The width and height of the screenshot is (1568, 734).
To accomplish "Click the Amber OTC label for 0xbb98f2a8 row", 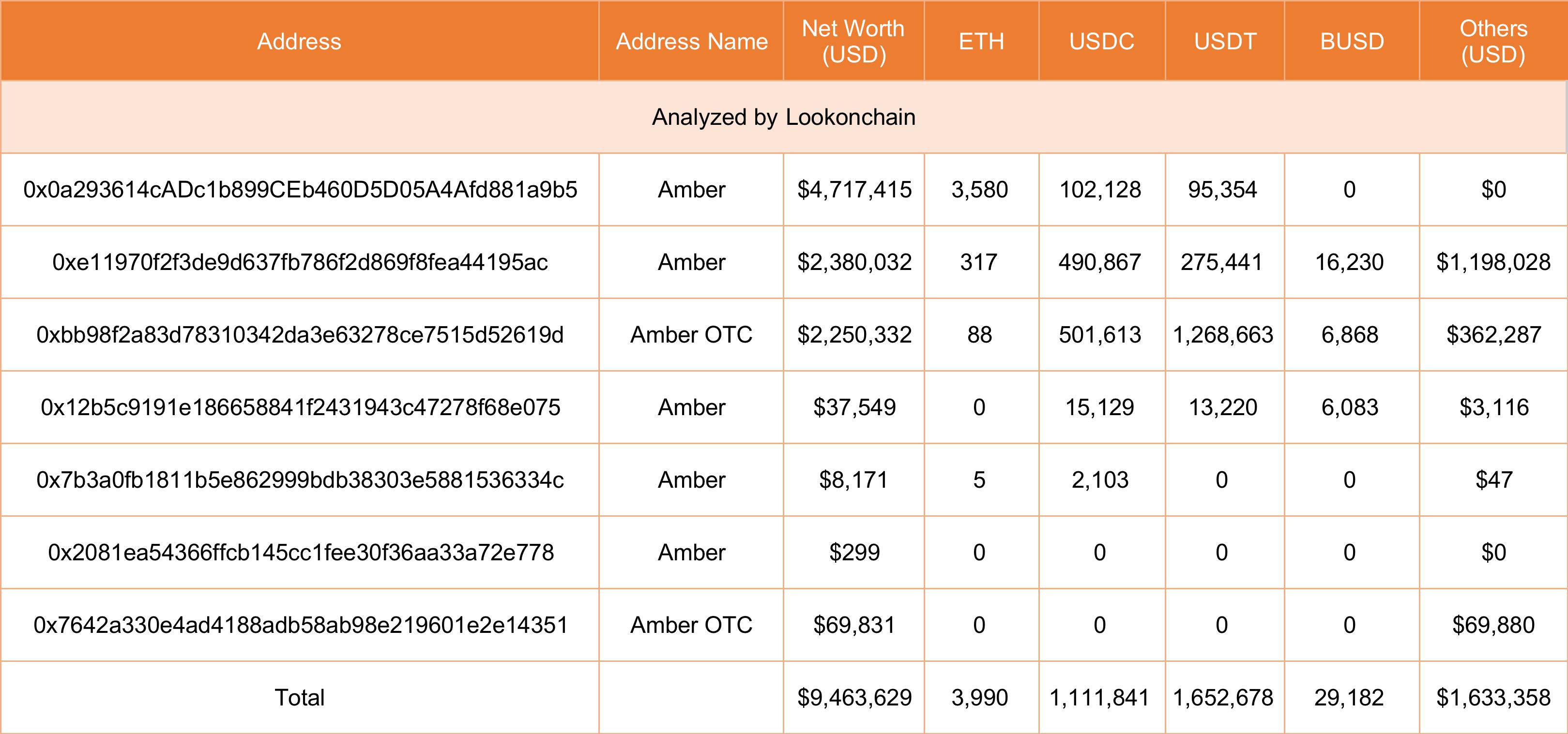I will (x=691, y=334).
